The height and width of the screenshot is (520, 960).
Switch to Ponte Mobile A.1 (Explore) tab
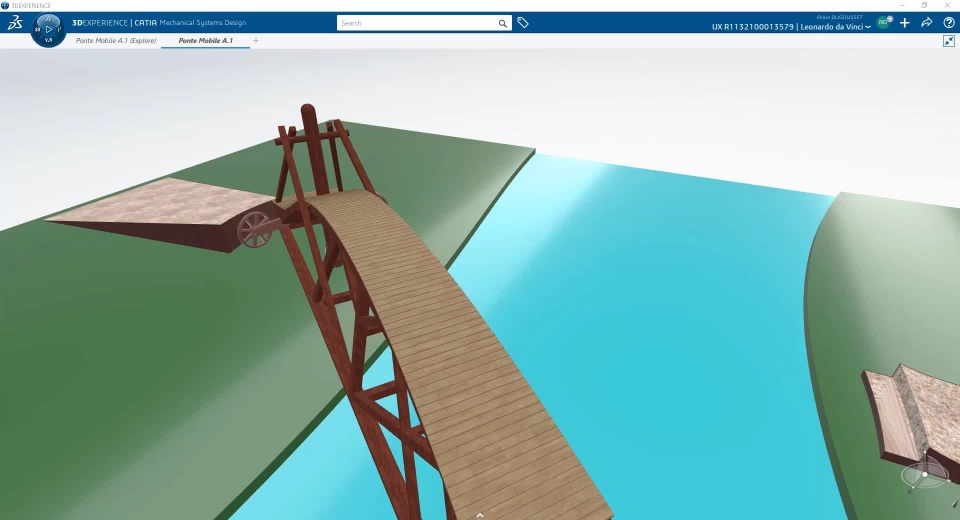point(116,40)
